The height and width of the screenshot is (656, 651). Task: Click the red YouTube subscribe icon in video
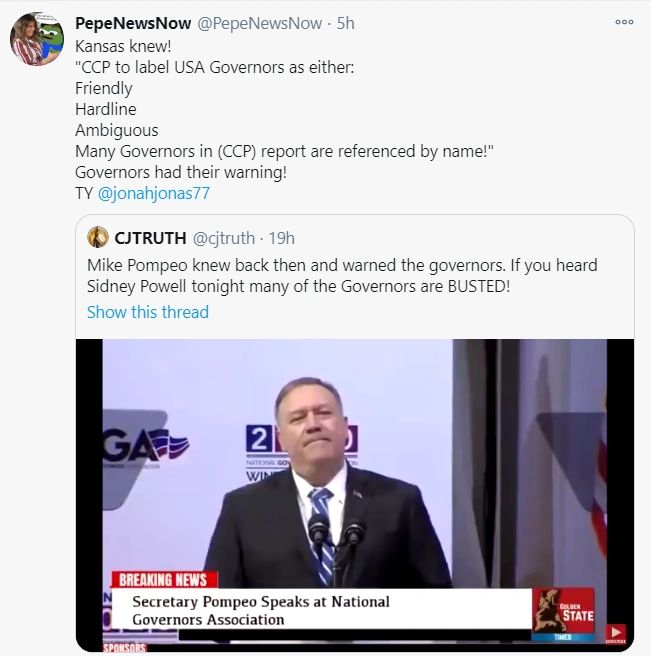(x=616, y=632)
